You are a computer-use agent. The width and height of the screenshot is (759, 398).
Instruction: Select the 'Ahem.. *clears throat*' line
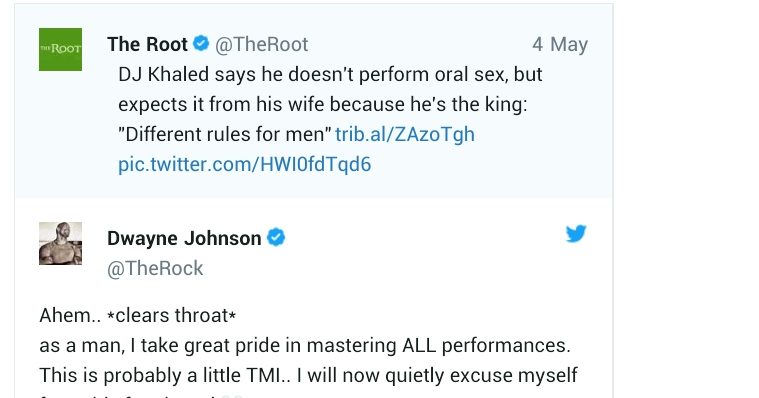pos(138,315)
